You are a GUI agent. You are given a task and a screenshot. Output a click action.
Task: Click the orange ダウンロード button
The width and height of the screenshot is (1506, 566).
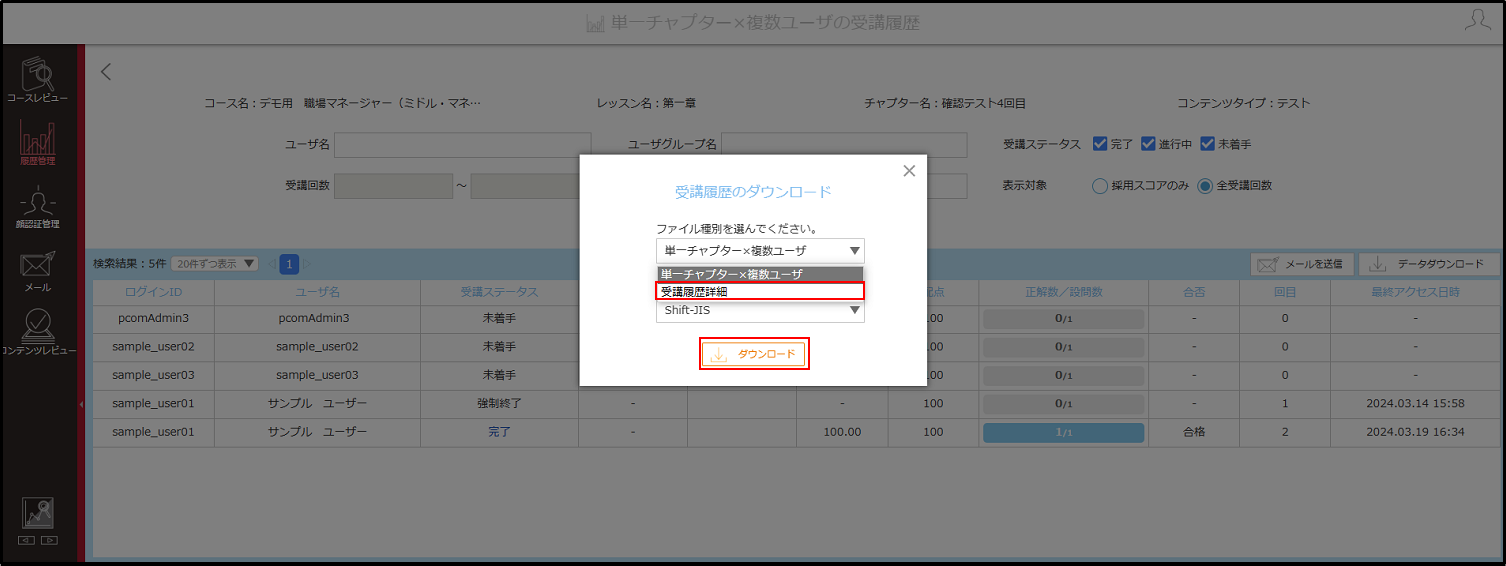[754, 354]
